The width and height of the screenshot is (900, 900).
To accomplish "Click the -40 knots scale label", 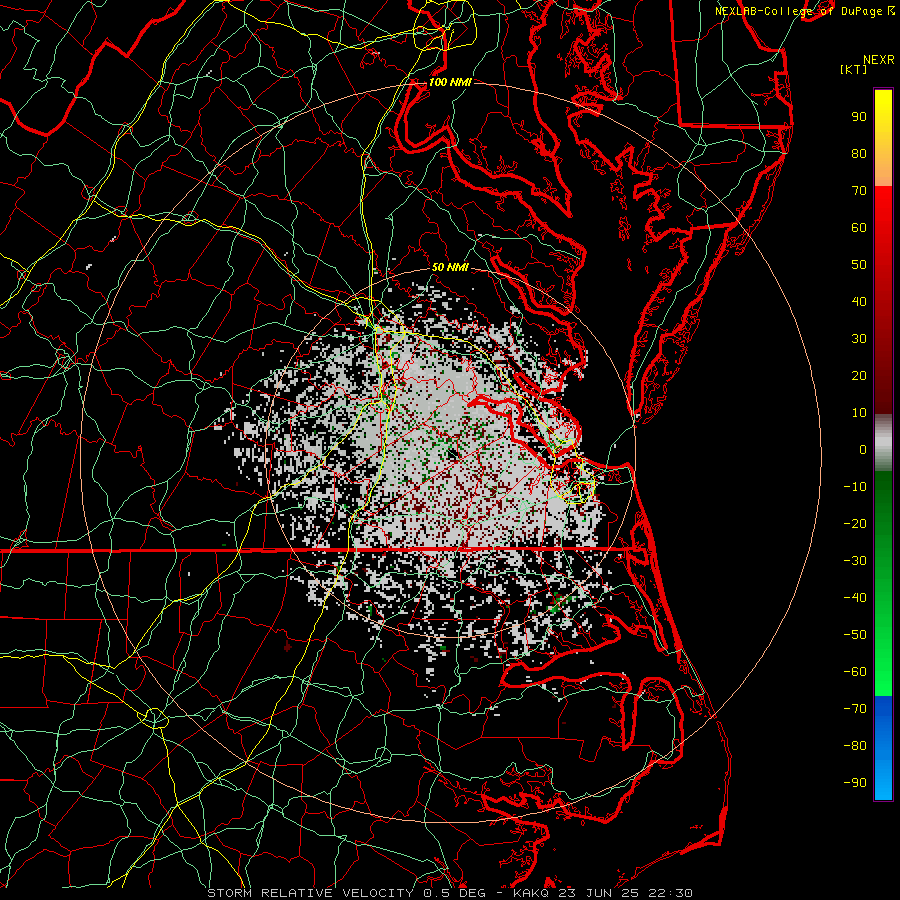I will (855, 598).
